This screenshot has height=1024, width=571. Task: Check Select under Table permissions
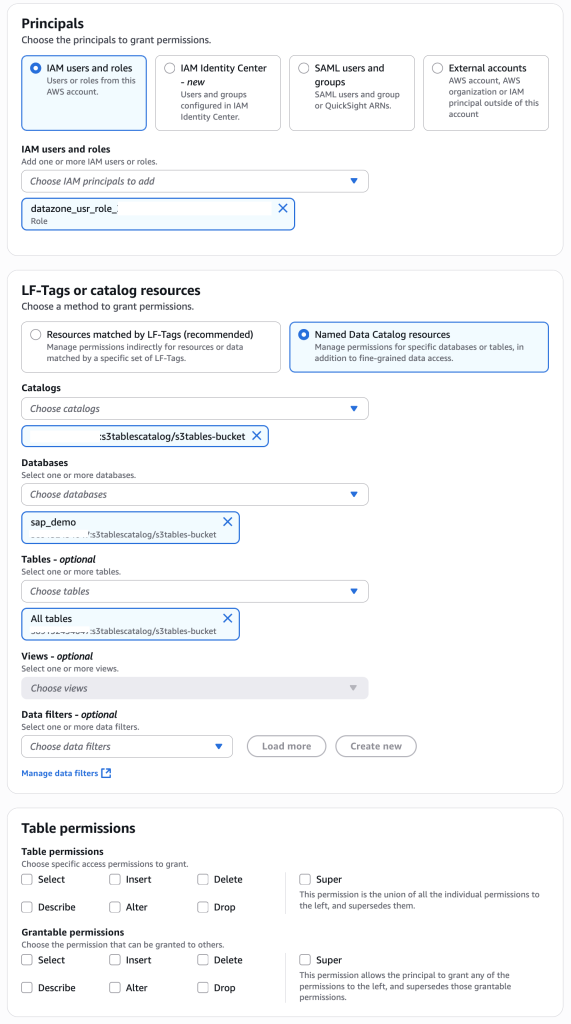coord(27,880)
